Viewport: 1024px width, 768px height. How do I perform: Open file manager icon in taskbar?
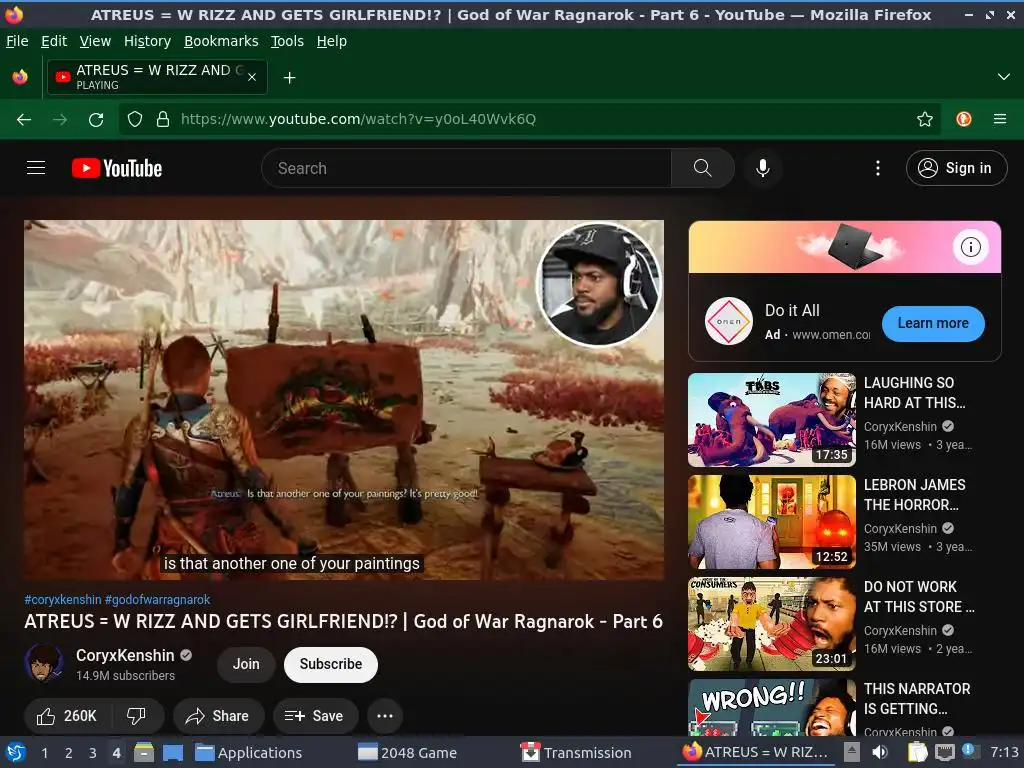coord(144,752)
